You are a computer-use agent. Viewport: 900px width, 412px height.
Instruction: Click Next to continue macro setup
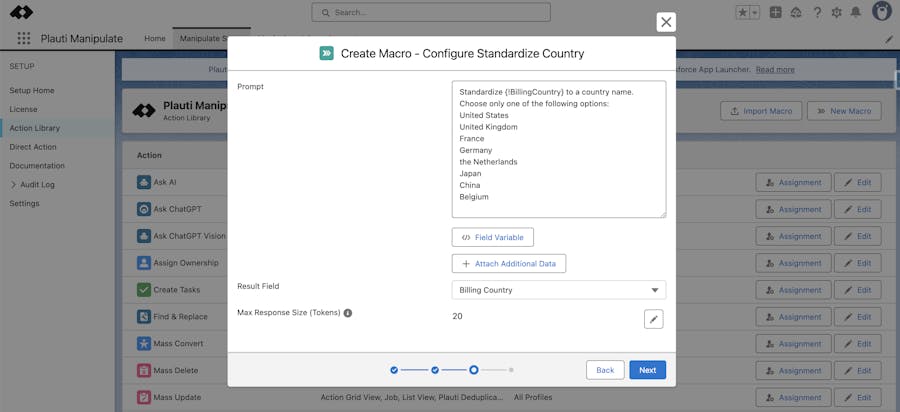647,370
